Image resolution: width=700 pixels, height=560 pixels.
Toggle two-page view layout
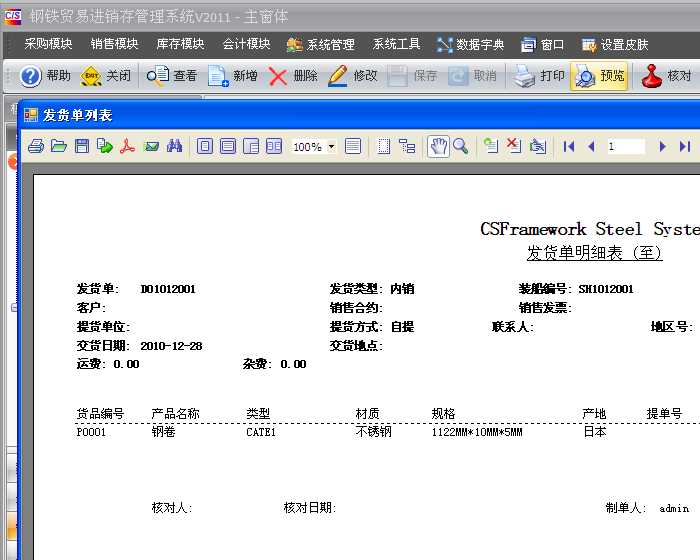tap(274, 146)
